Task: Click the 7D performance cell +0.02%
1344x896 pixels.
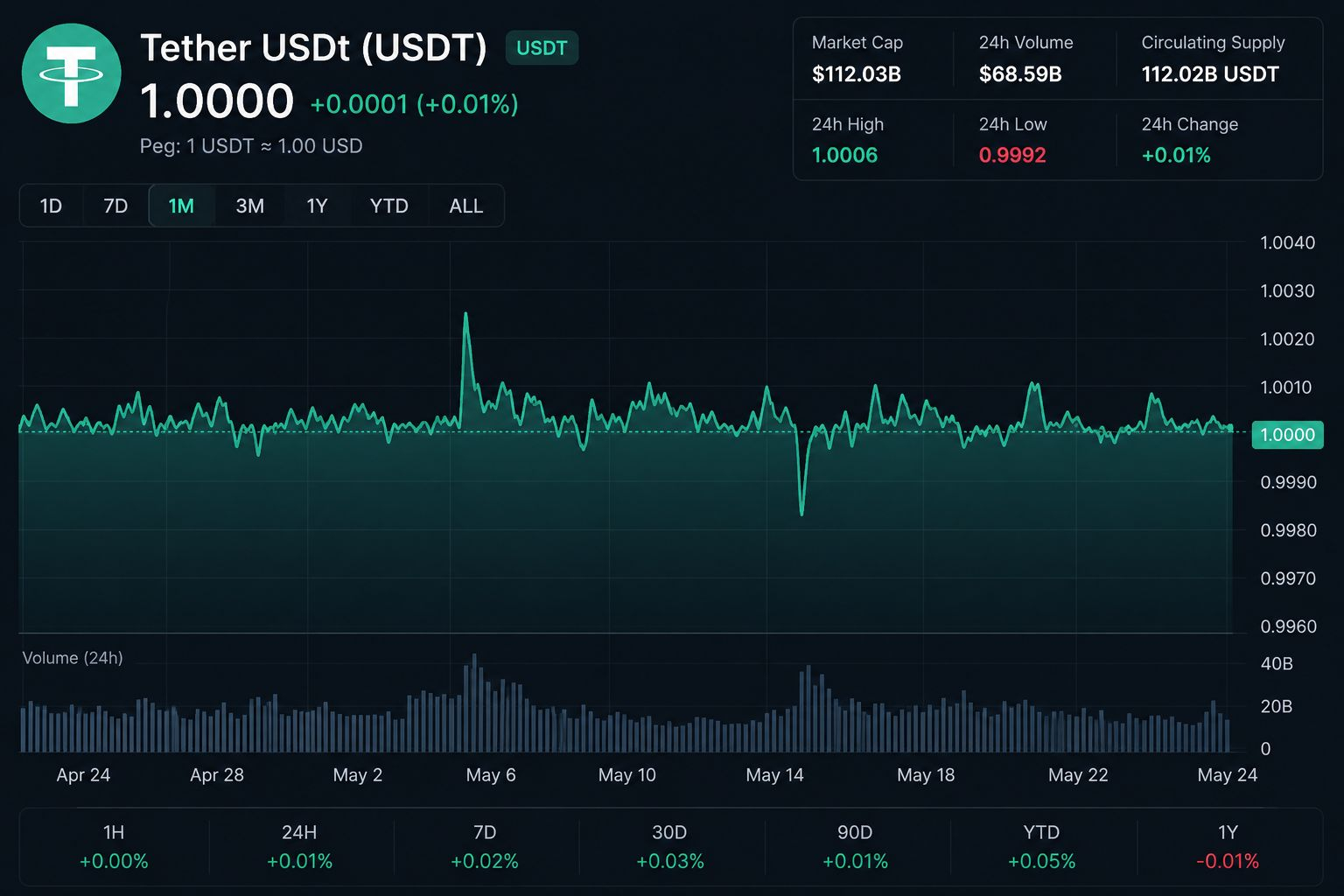Action: pyautogui.click(x=485, y=847)
